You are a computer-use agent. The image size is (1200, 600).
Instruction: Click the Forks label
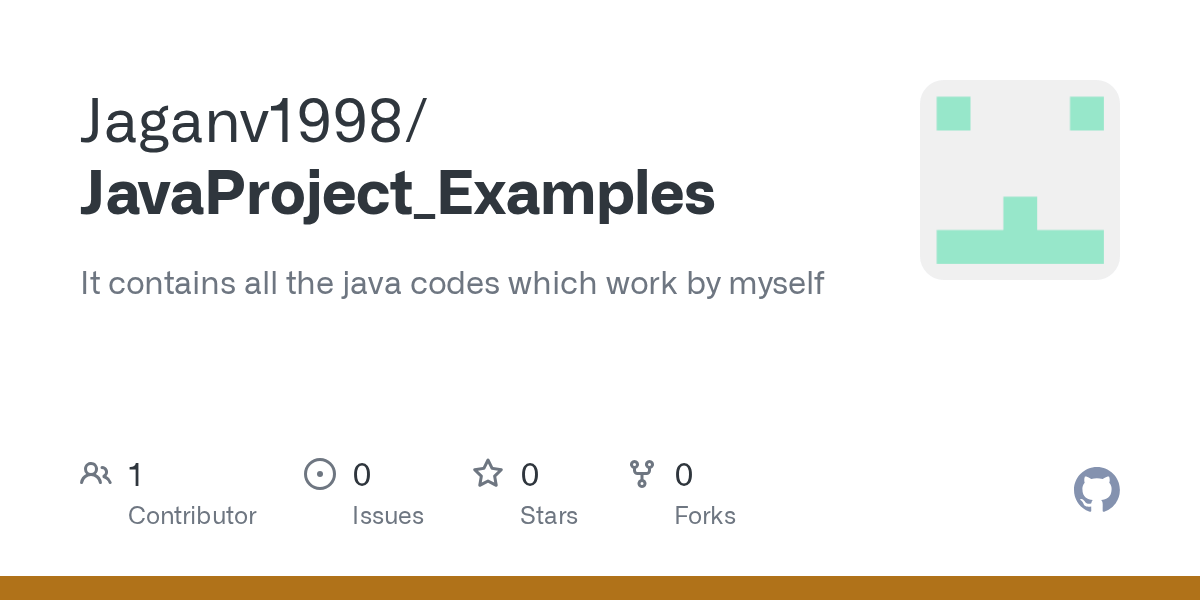[704, 516]
